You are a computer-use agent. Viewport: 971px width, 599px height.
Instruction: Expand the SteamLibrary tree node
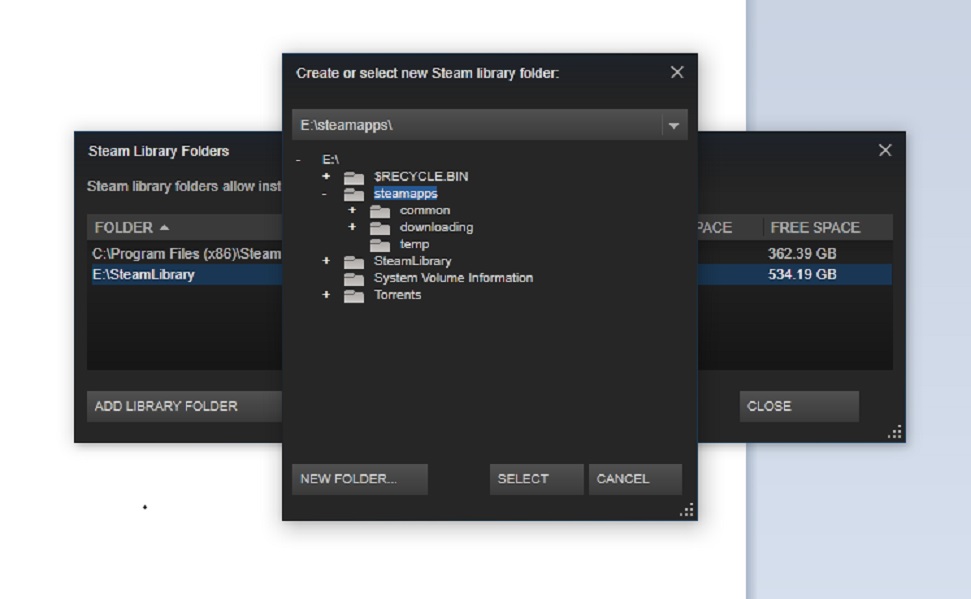326,261
